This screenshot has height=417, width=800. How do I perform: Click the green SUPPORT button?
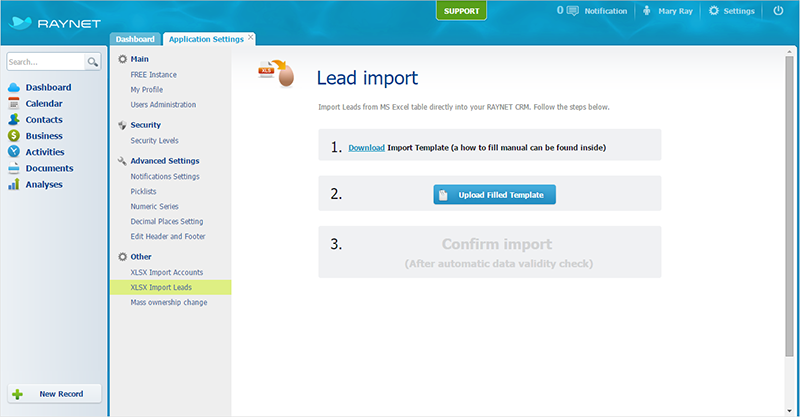pos(461,11)
